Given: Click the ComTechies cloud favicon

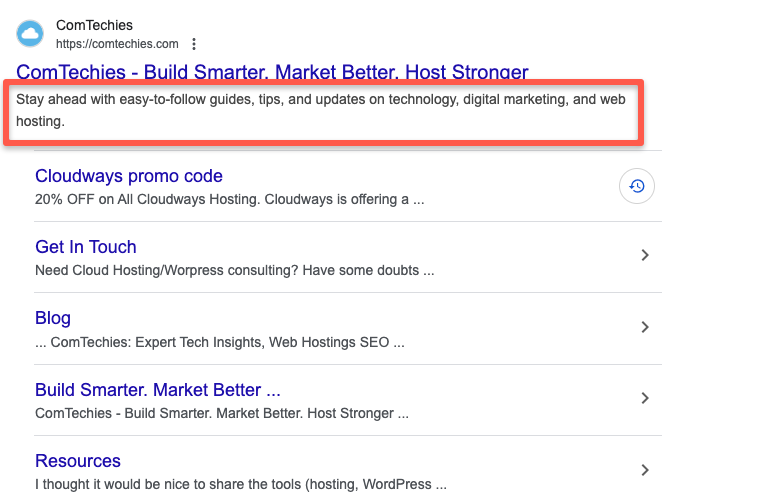Looking at the screenshot, I should click(30, 33).
